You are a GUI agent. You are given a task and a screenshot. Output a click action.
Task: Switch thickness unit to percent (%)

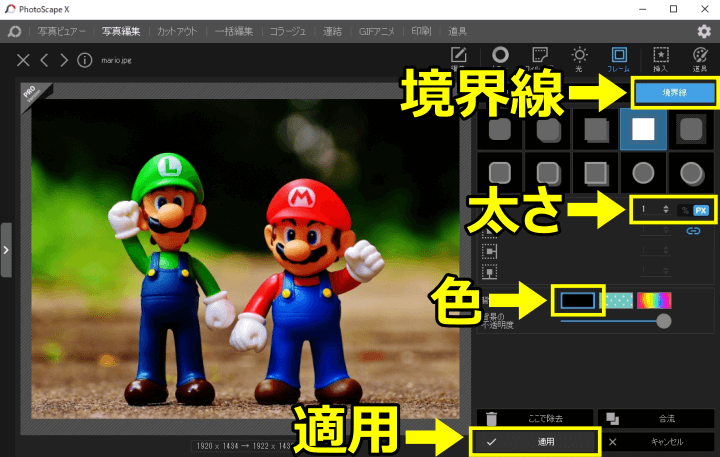[x=685, y=210]
